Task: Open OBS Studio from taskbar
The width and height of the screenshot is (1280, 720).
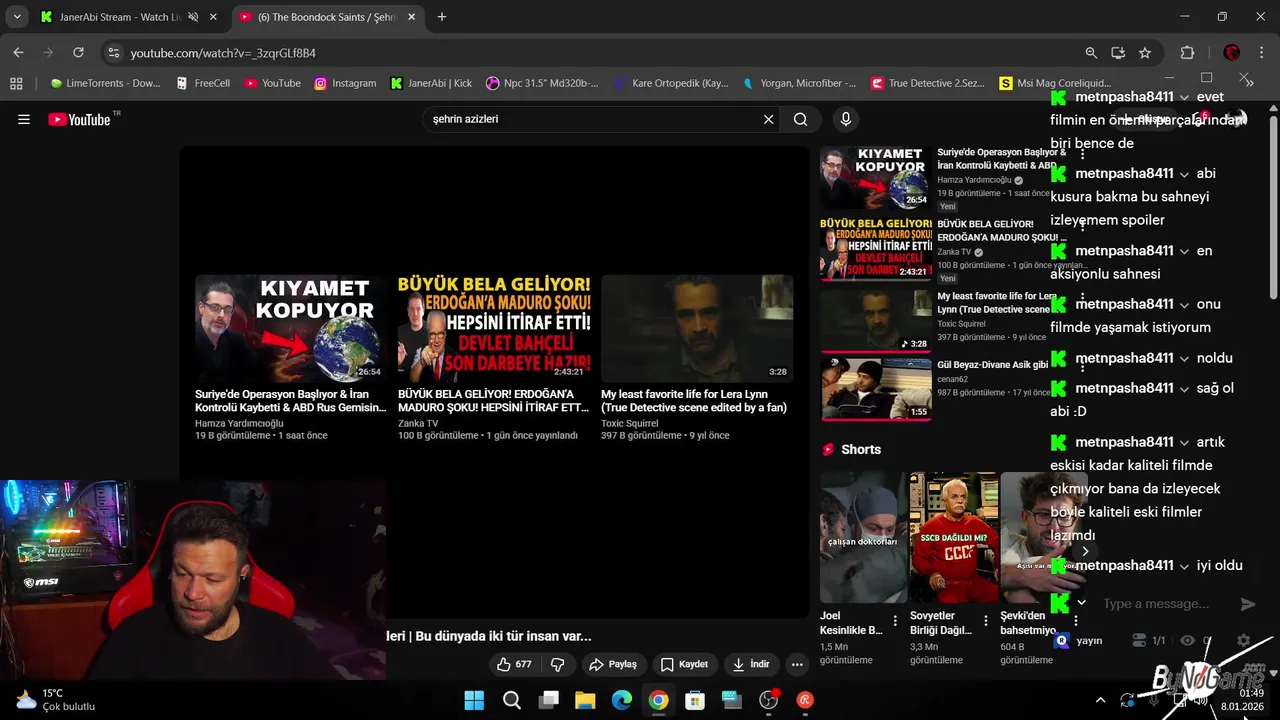Action: 769,700
